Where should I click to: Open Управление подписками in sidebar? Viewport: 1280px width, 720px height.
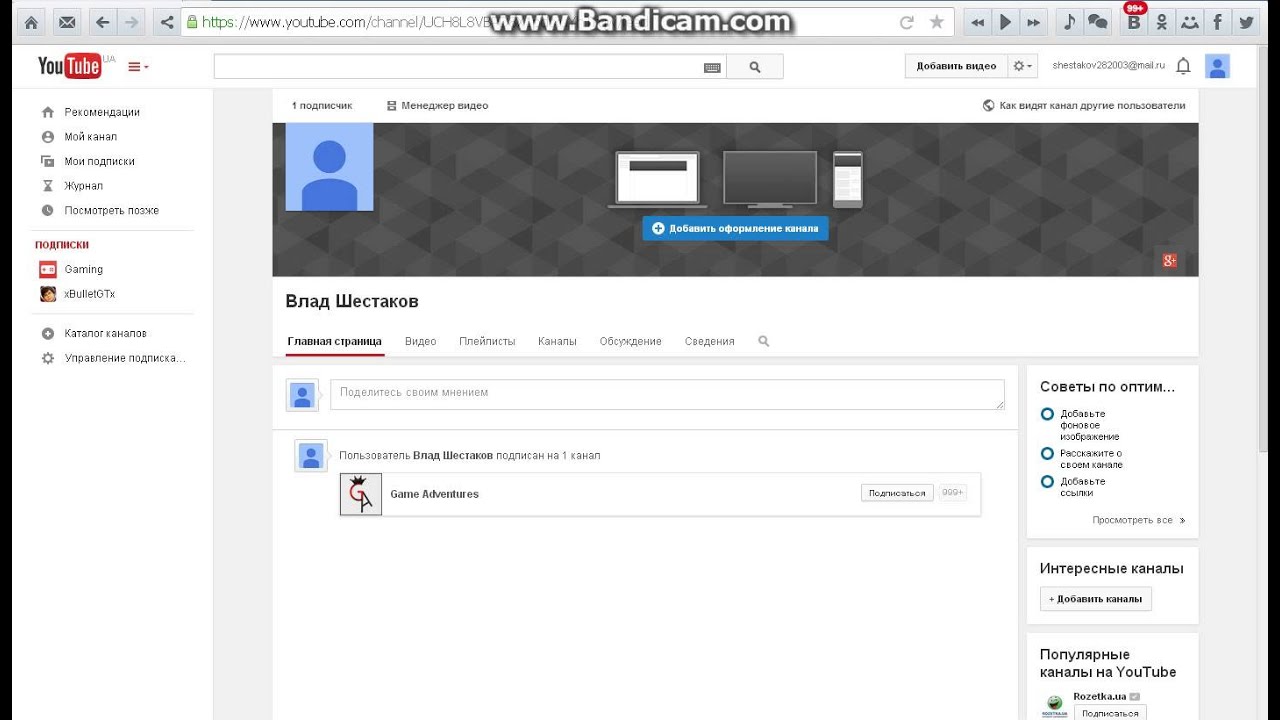[x=125, y=358]
